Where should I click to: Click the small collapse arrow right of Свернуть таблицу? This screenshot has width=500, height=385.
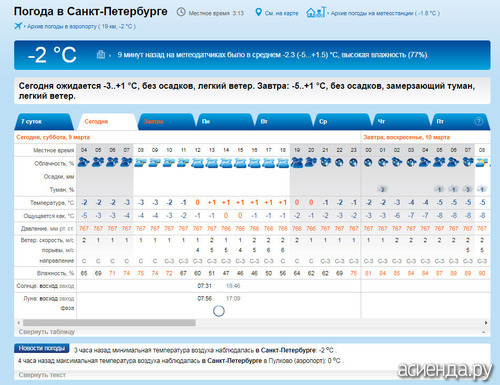483,332
